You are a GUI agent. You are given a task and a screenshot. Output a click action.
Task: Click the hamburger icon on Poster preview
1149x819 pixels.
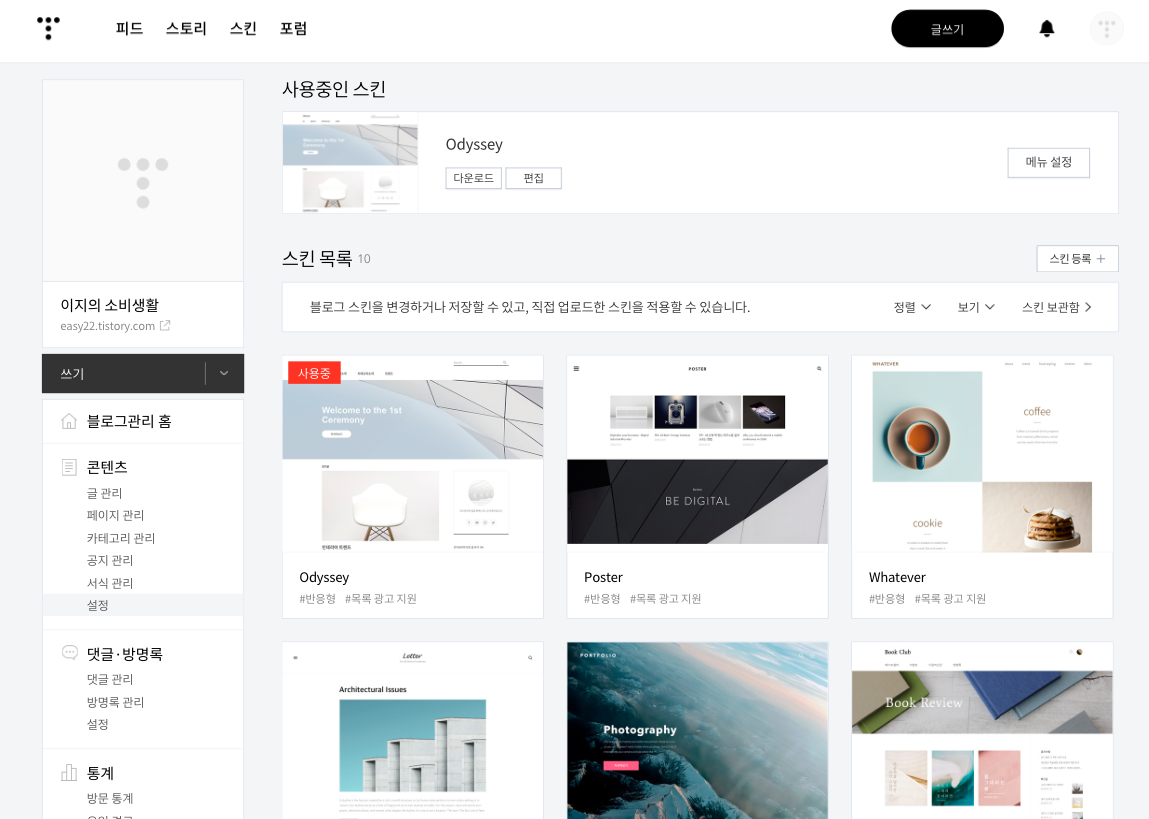coord(576,368)
